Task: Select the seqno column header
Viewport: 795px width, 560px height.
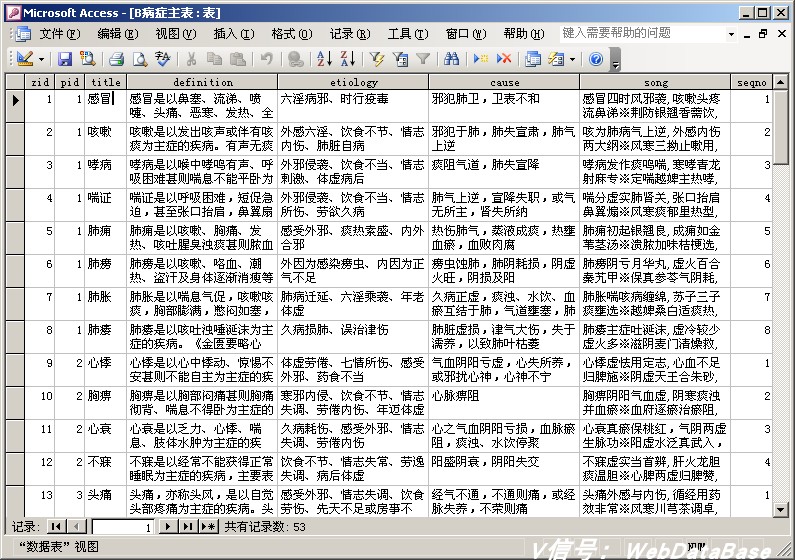Action: click(752, 82)
